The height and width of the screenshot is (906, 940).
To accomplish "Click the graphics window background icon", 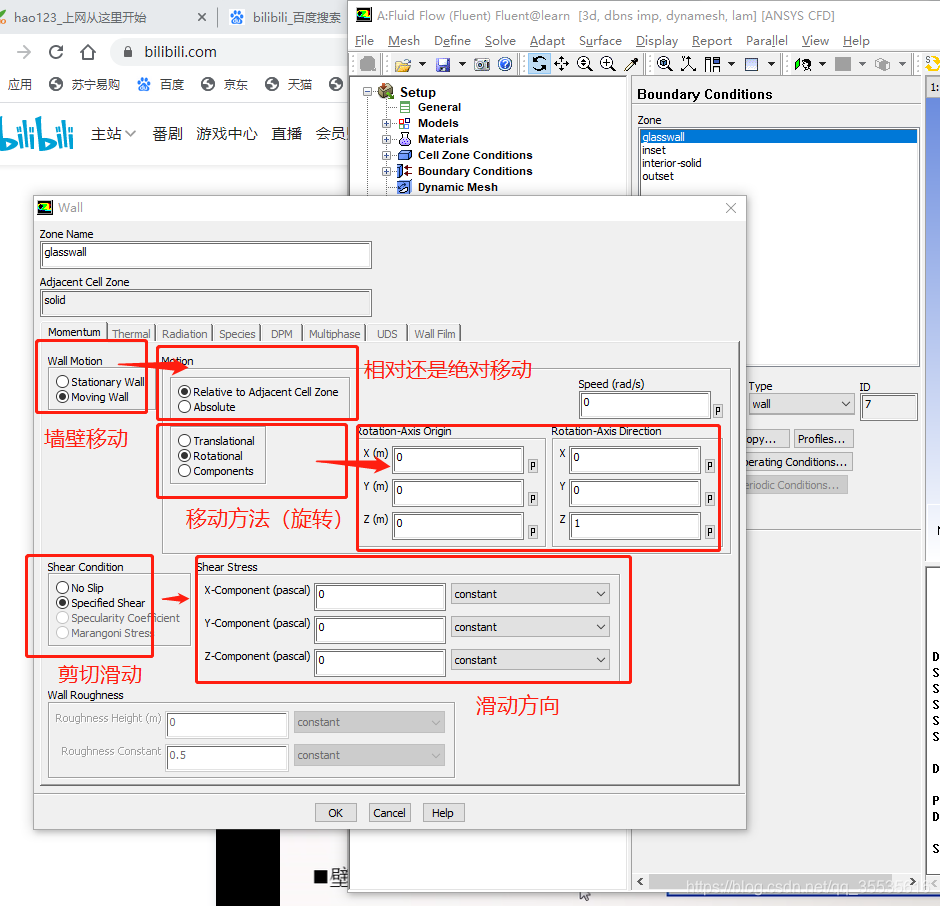I will point(752,64).
